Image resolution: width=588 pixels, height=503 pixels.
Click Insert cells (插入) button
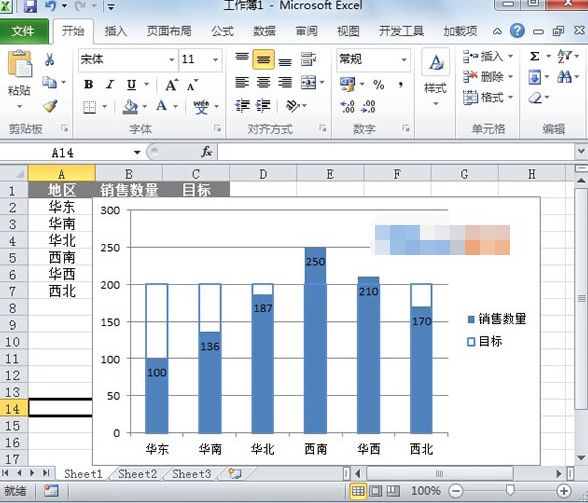pyautogui.click(x=488, y=57)
